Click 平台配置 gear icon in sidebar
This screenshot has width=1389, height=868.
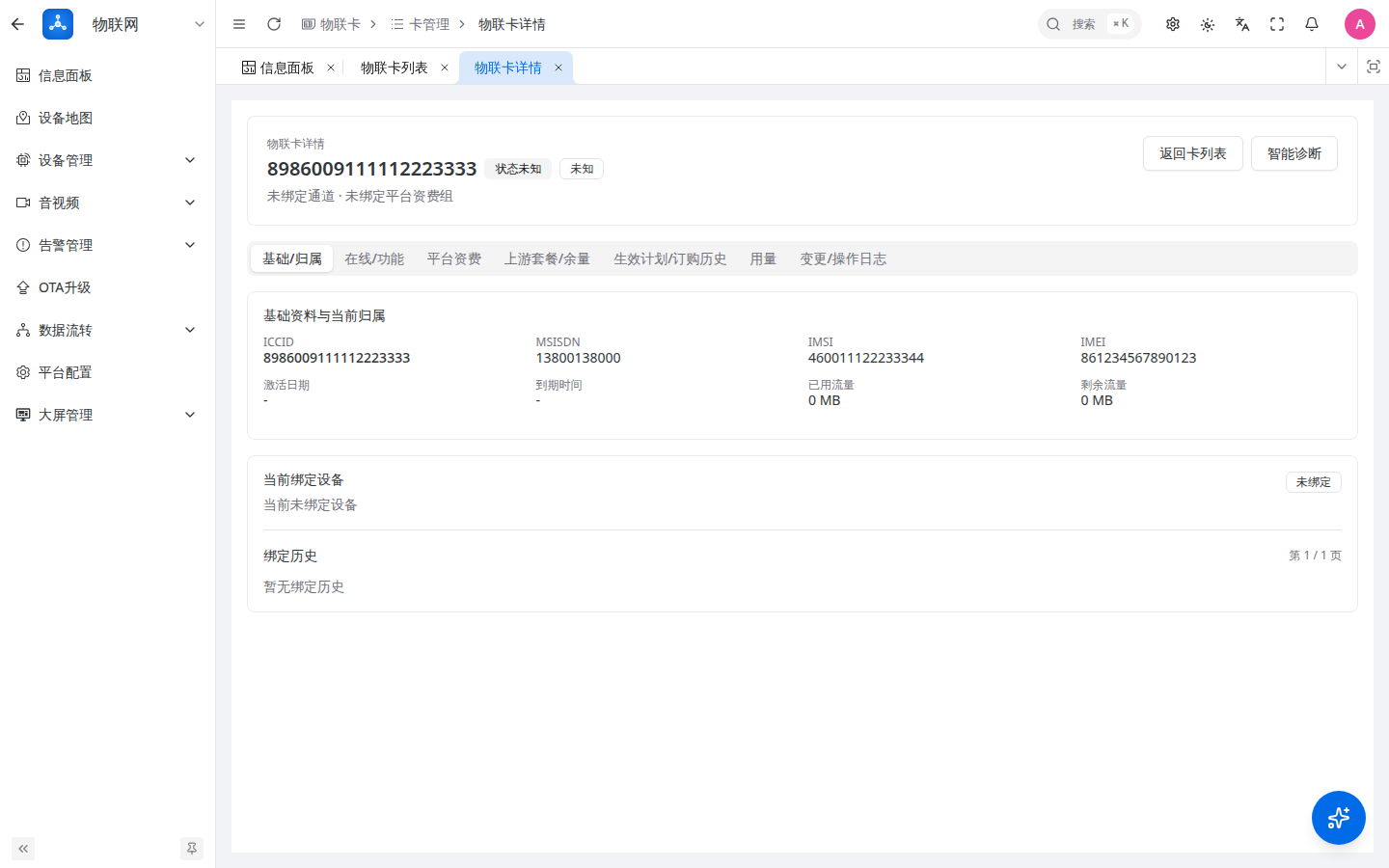click(x=23, y=372)
